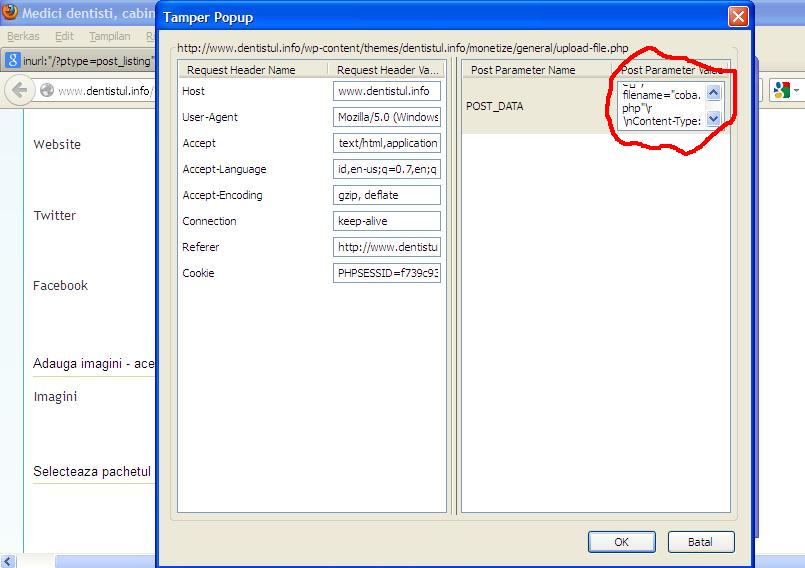Close the Tamper Popup window
Image resolution: width=805 pixels, height=568 pixels.
738,17
